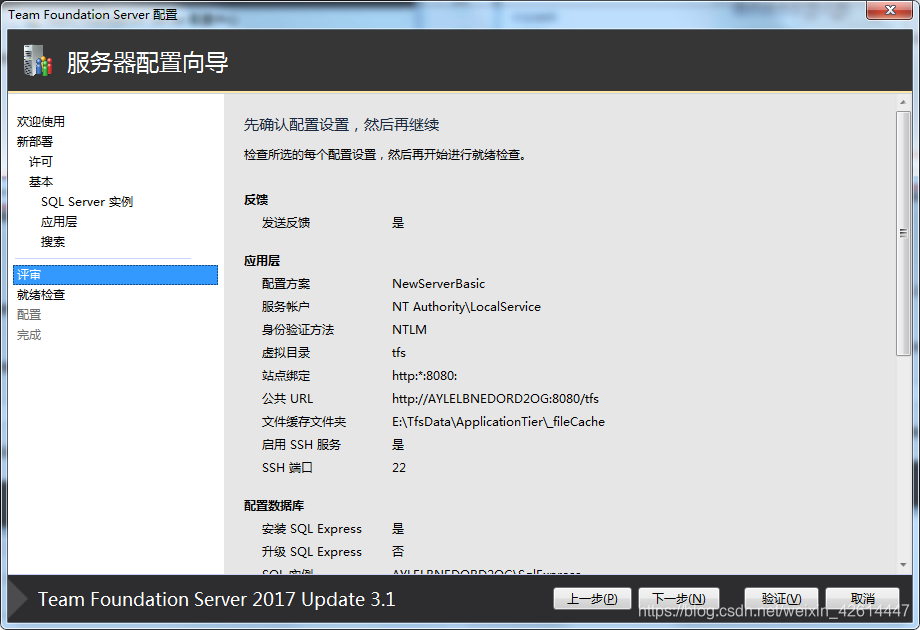Select the greyed 配置 step

[29, 314]
